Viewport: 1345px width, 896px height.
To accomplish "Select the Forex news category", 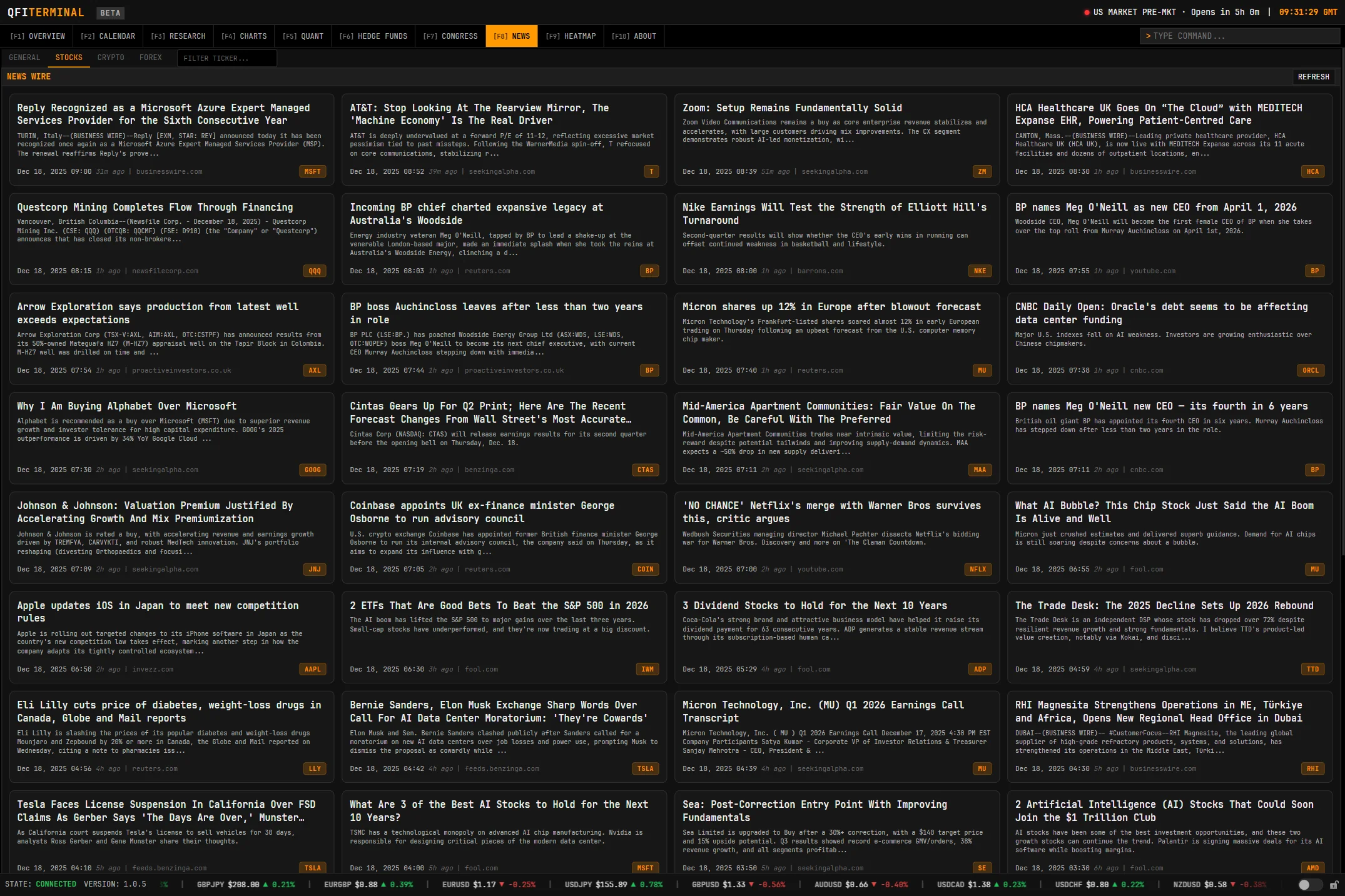I will pyautogui.click(x=150, y=58).
